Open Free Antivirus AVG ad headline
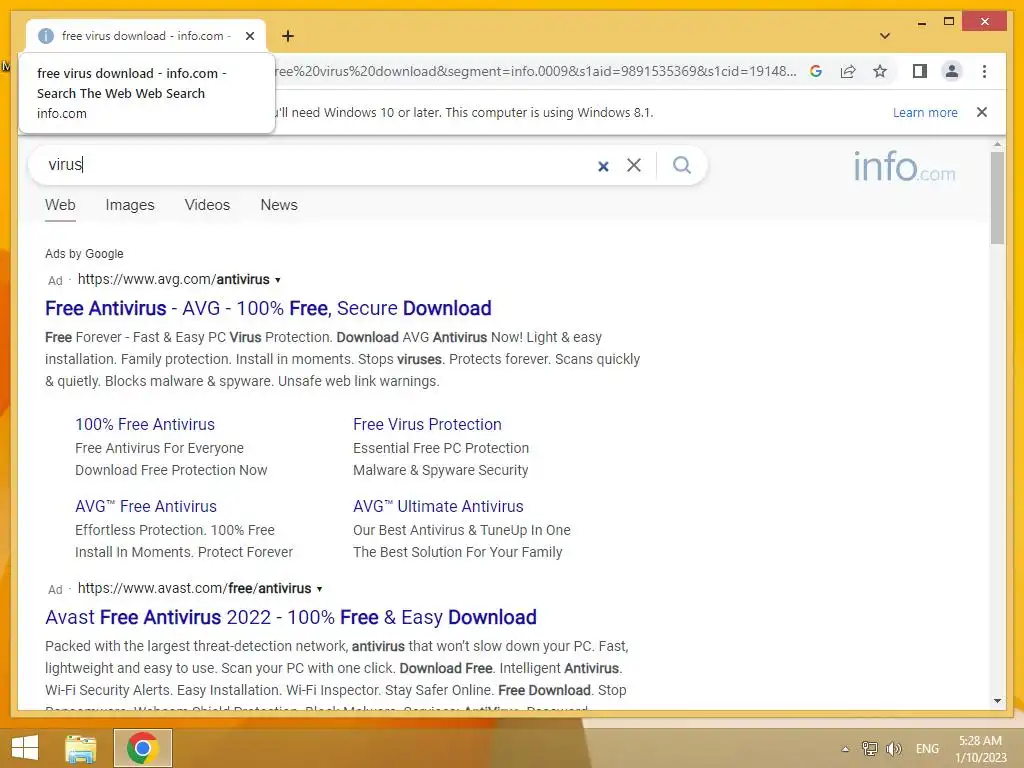The height and width of the screenshot is (768, 1024). pyautogui.click(x=268, y=308)
